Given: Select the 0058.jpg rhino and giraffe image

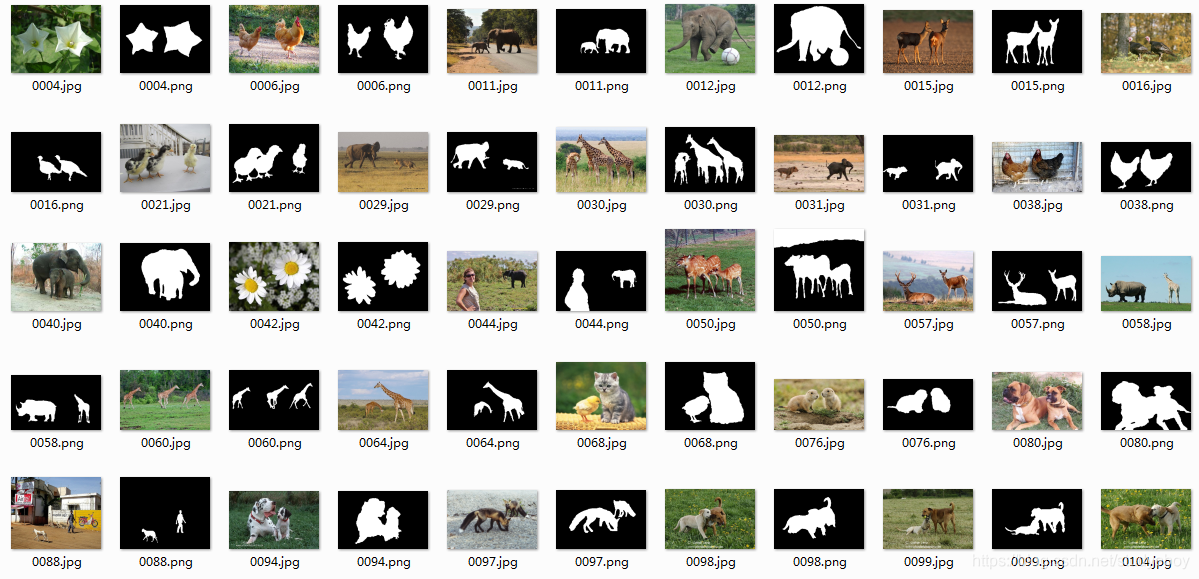Looking at the screenshot, I should (x=1146, y=283).
